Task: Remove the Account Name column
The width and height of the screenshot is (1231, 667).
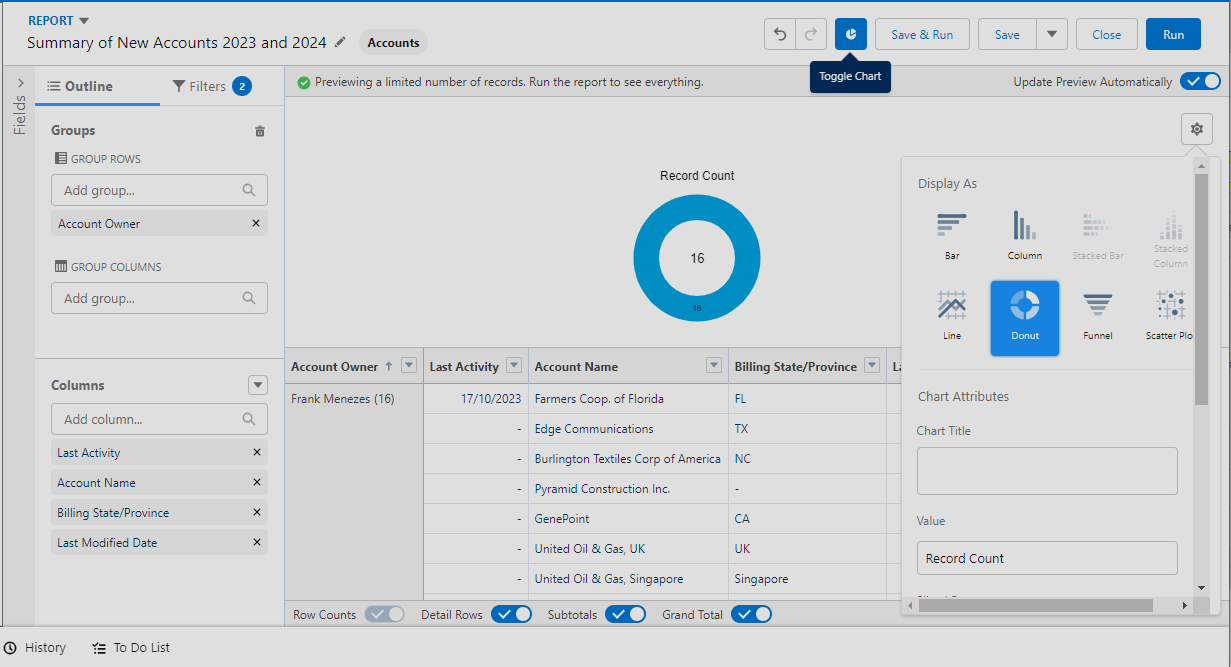Action: [x=257, y=483]
